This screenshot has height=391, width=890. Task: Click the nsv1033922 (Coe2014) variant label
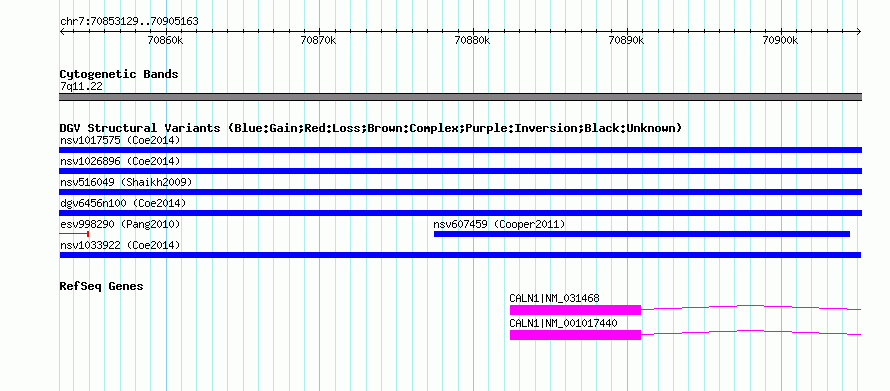tap(120, 246)
